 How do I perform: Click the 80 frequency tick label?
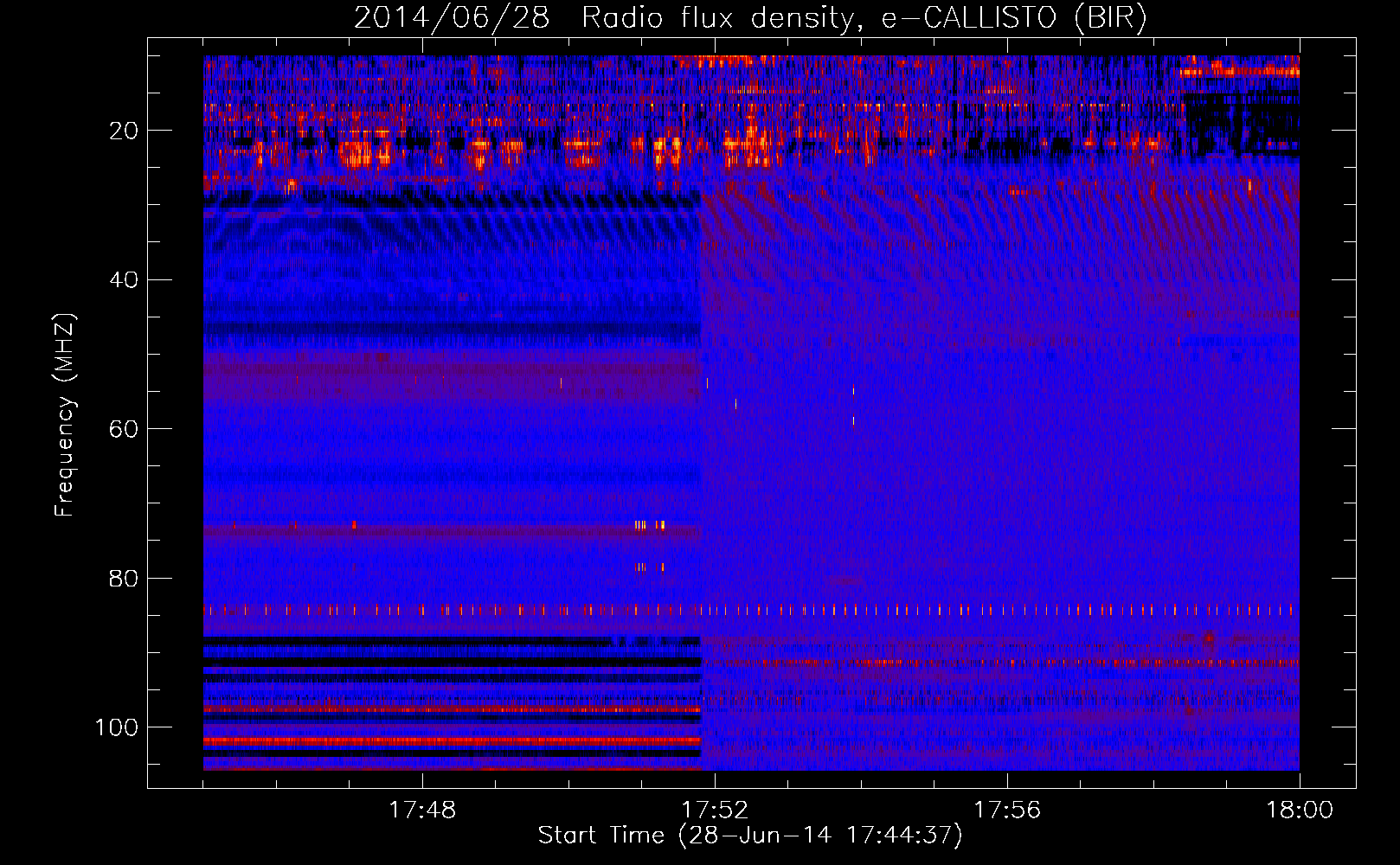point(124,578)
